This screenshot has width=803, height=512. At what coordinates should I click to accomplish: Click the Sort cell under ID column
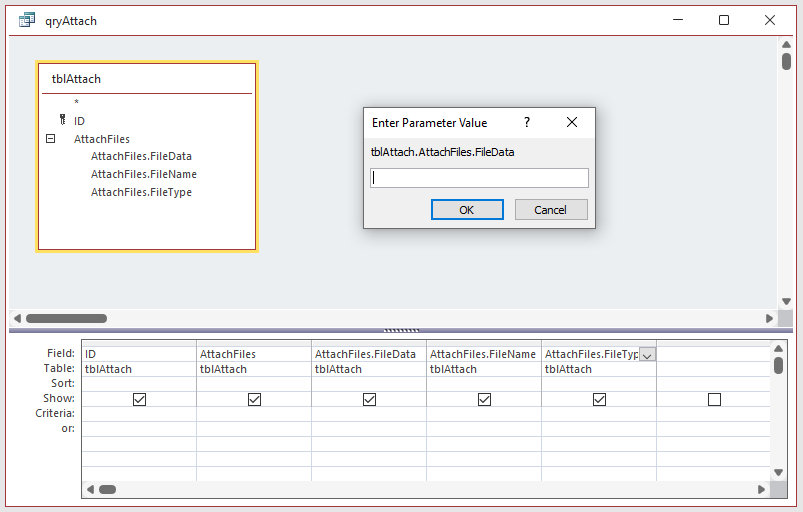(139, 384)
